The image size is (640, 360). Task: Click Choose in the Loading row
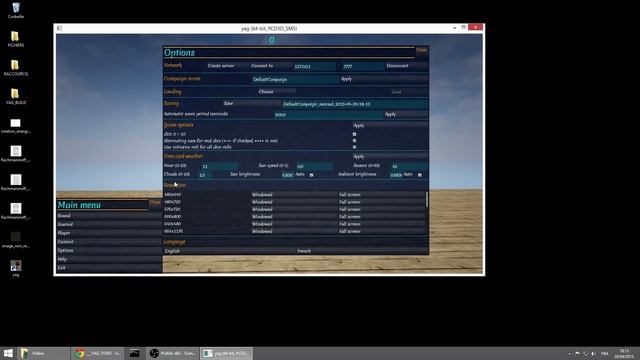[276, 92]
